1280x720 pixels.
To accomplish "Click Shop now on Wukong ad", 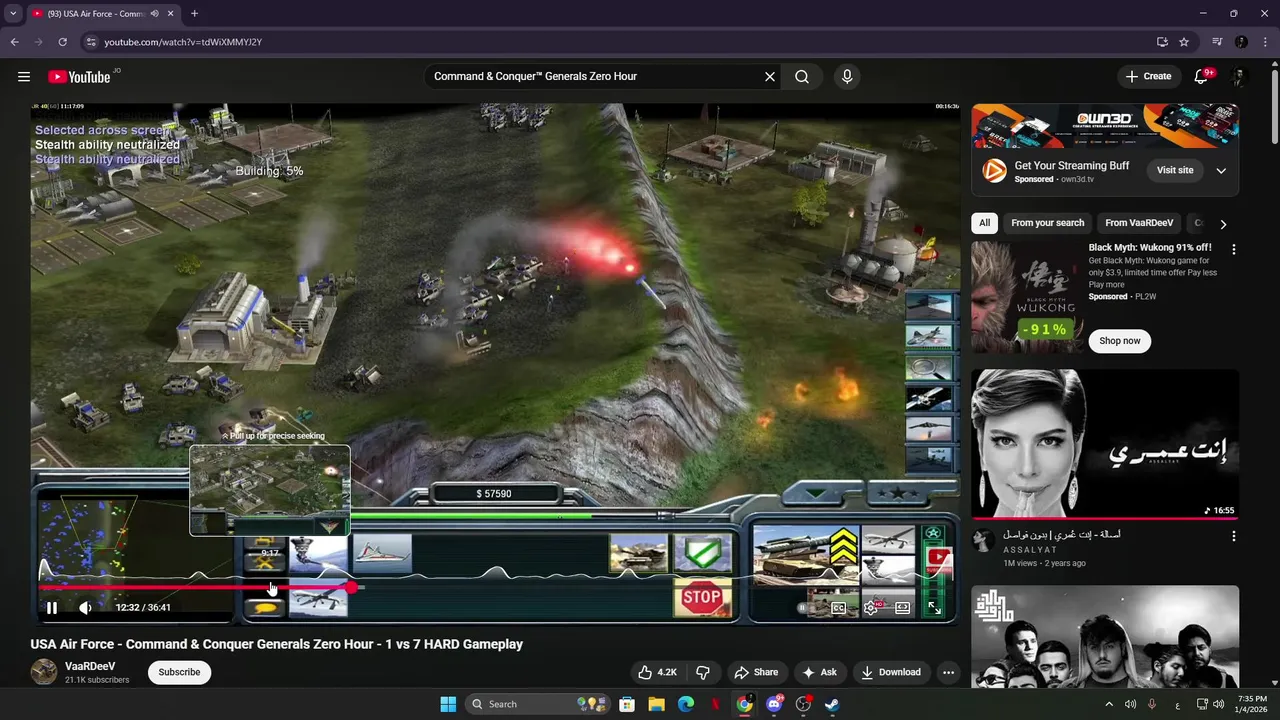I will pyautogui.click(x=1120, y=341).
